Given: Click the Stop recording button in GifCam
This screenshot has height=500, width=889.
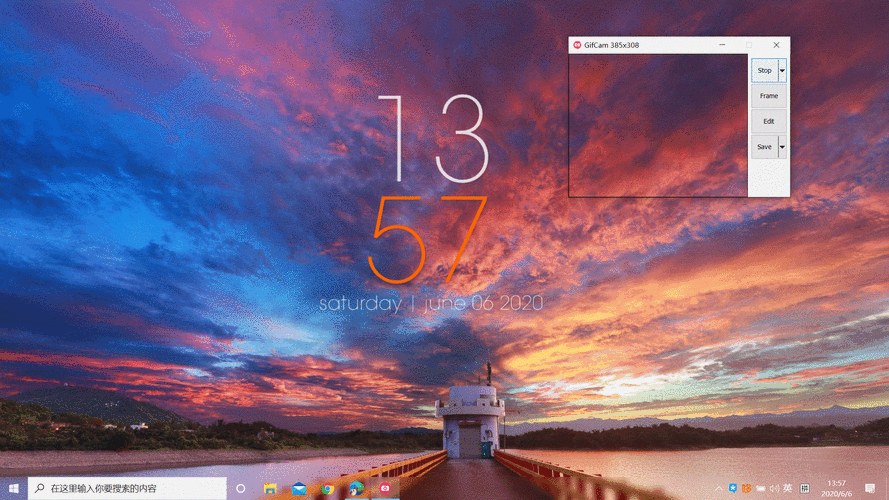Looking at the screenshot, I should (764, 71).
